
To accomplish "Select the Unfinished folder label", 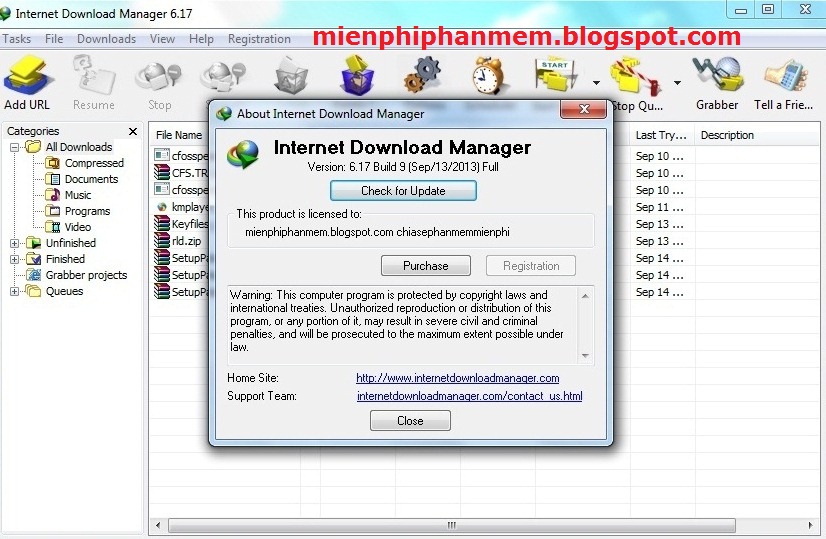I will click(71, 243).
